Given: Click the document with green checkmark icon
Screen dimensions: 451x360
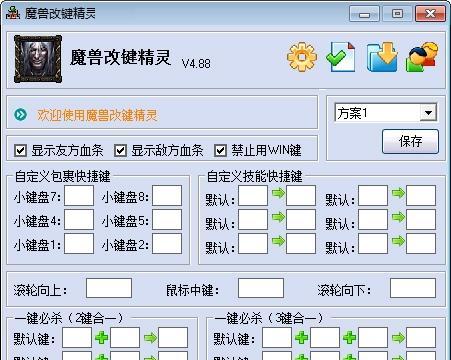Looking at the screenshot, I should (x=341, y=57).
